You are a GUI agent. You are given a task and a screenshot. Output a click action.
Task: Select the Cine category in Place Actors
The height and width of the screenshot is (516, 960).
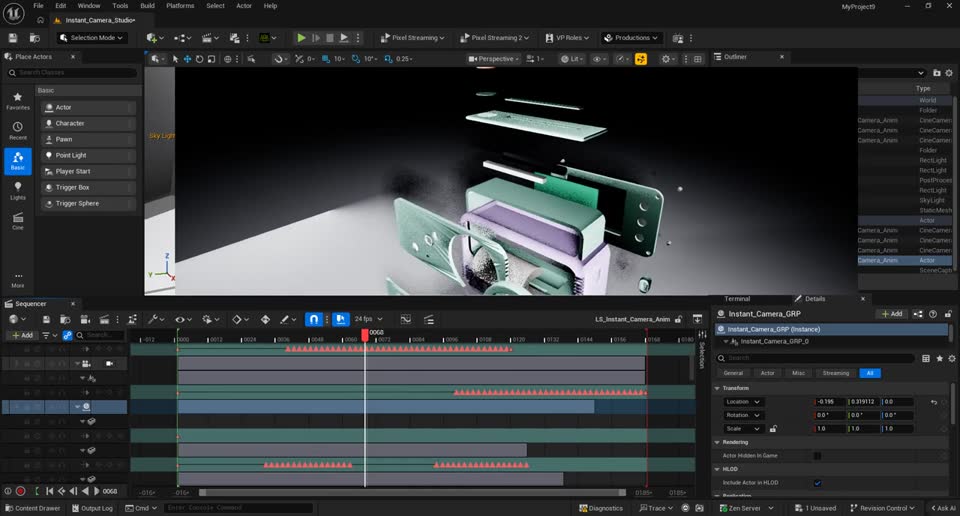18,220
